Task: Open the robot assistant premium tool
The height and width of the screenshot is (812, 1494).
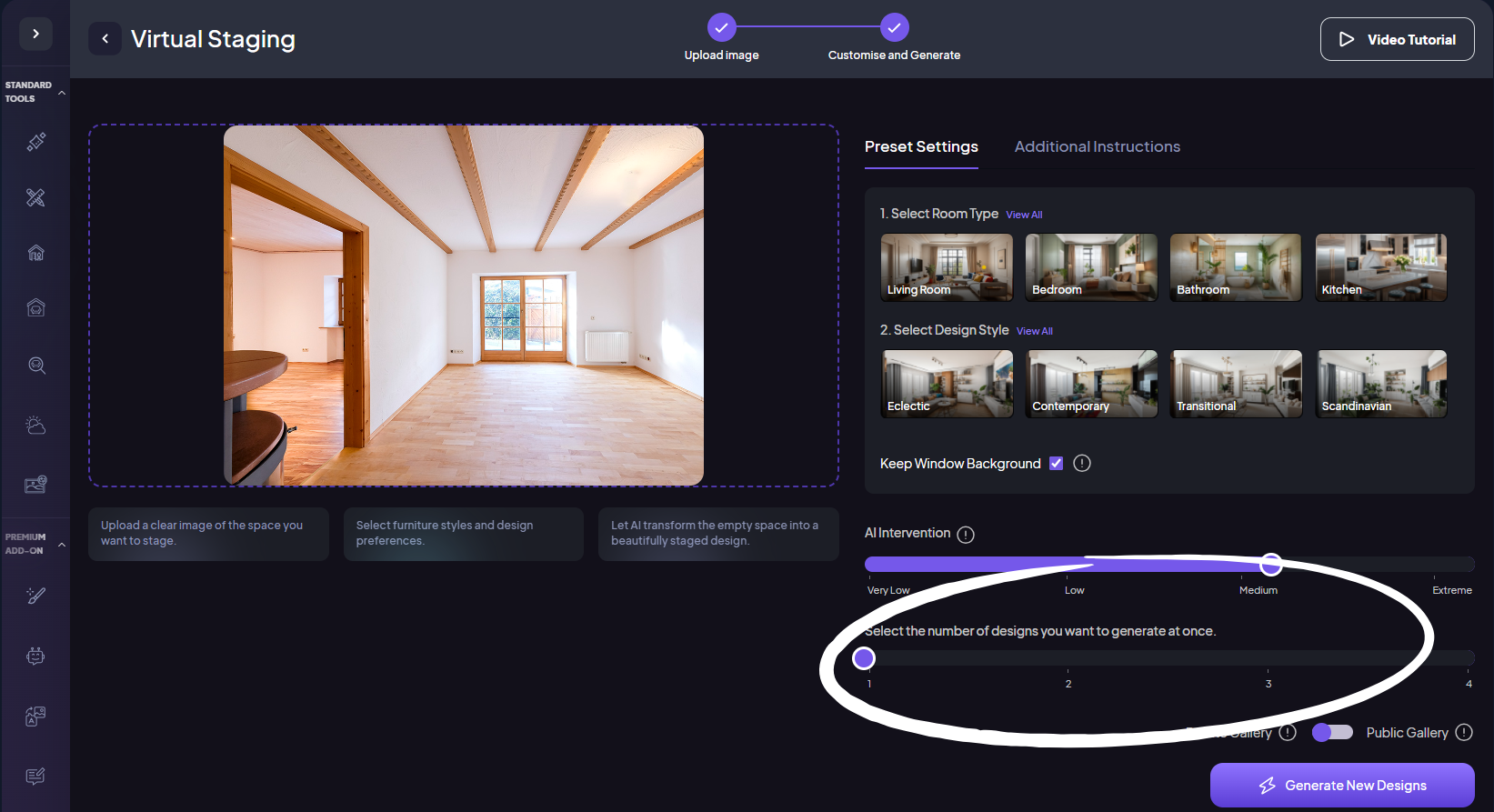Action: click(x=35, y=656)
